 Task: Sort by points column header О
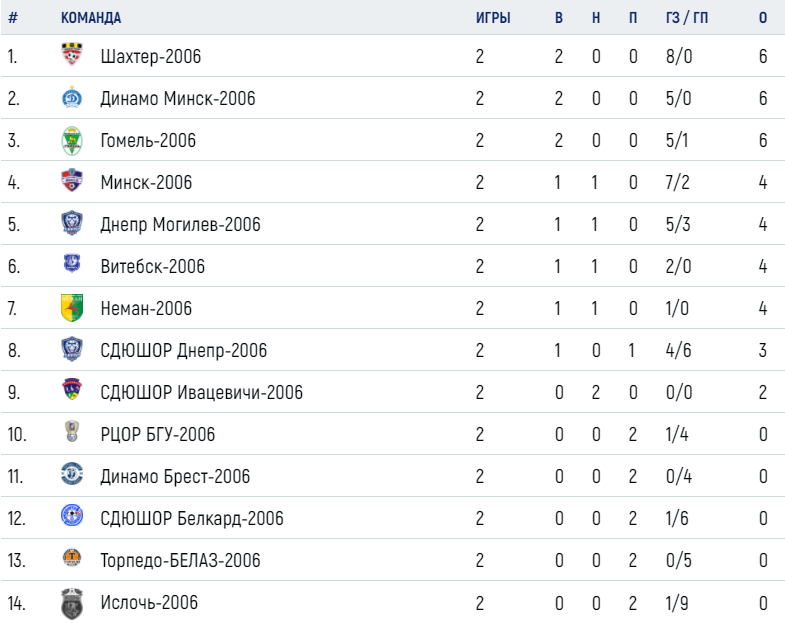762,18
